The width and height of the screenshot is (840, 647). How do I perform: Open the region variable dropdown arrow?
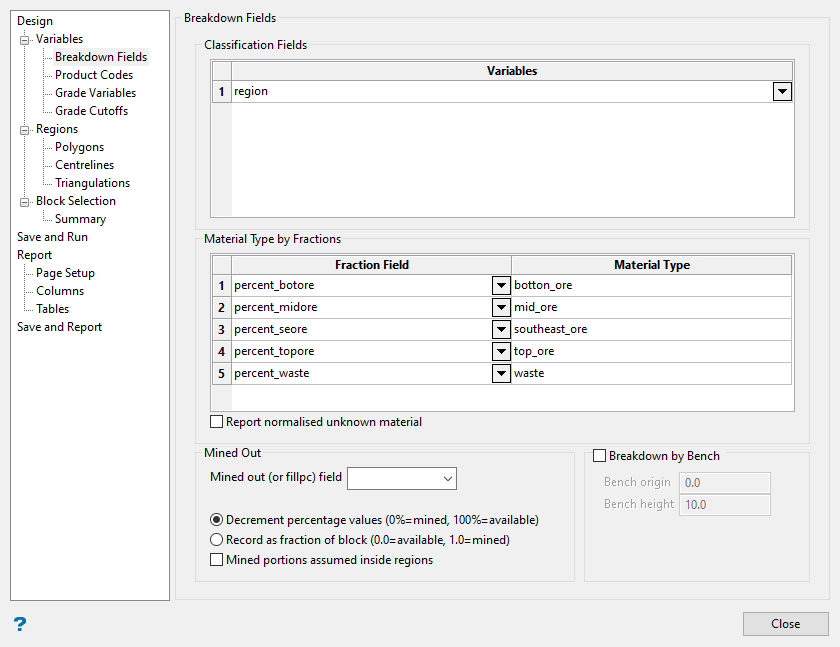782,92
